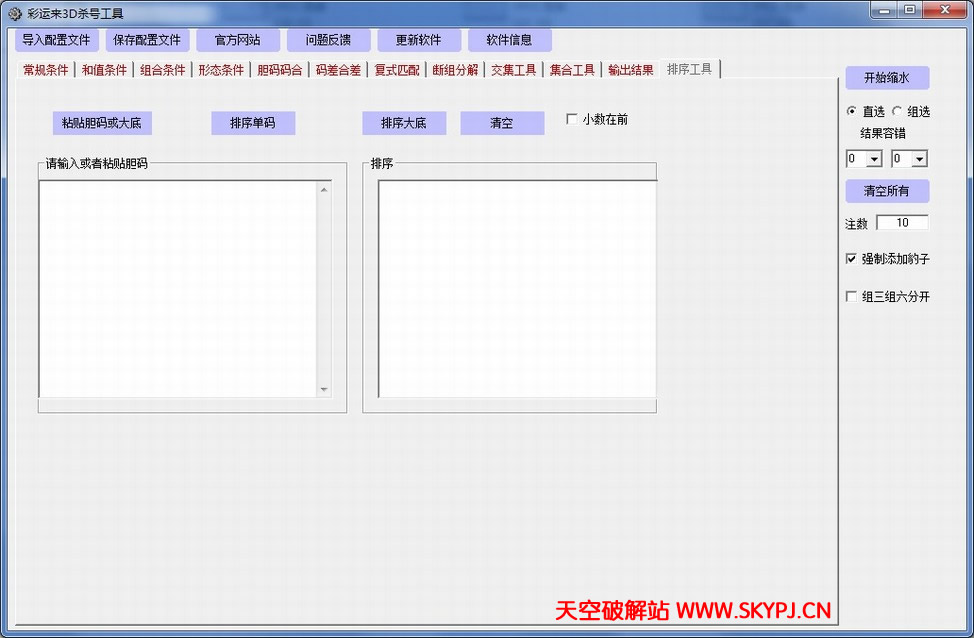Check the 组三组六分开 option
This screenshot has width=974, height=638.
(x=851, y=296)
